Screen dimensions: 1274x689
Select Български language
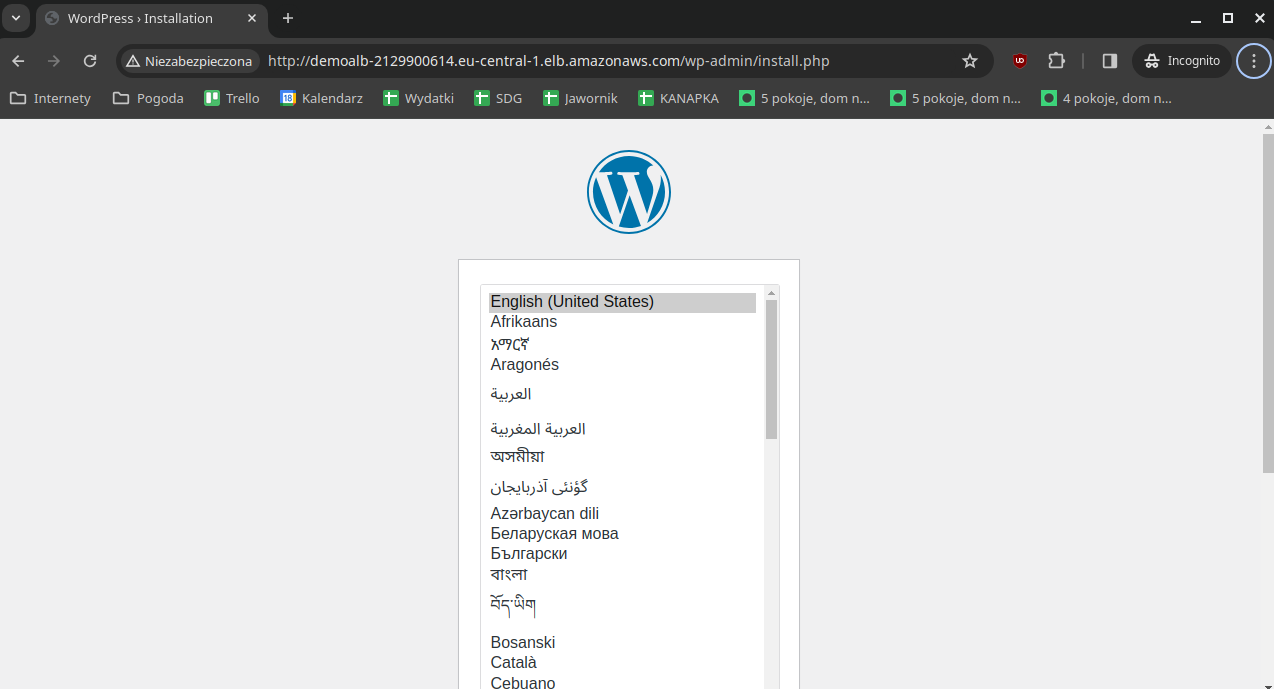point(622,554)
